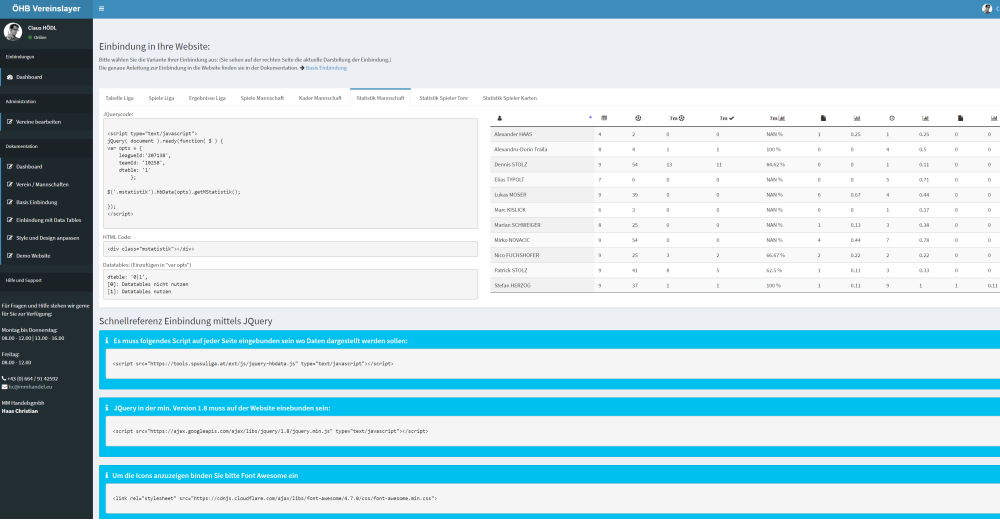Select the Mirko NOVACIC row name
The width and height of the screenshot is (1000, 519).
pos(511,240)
